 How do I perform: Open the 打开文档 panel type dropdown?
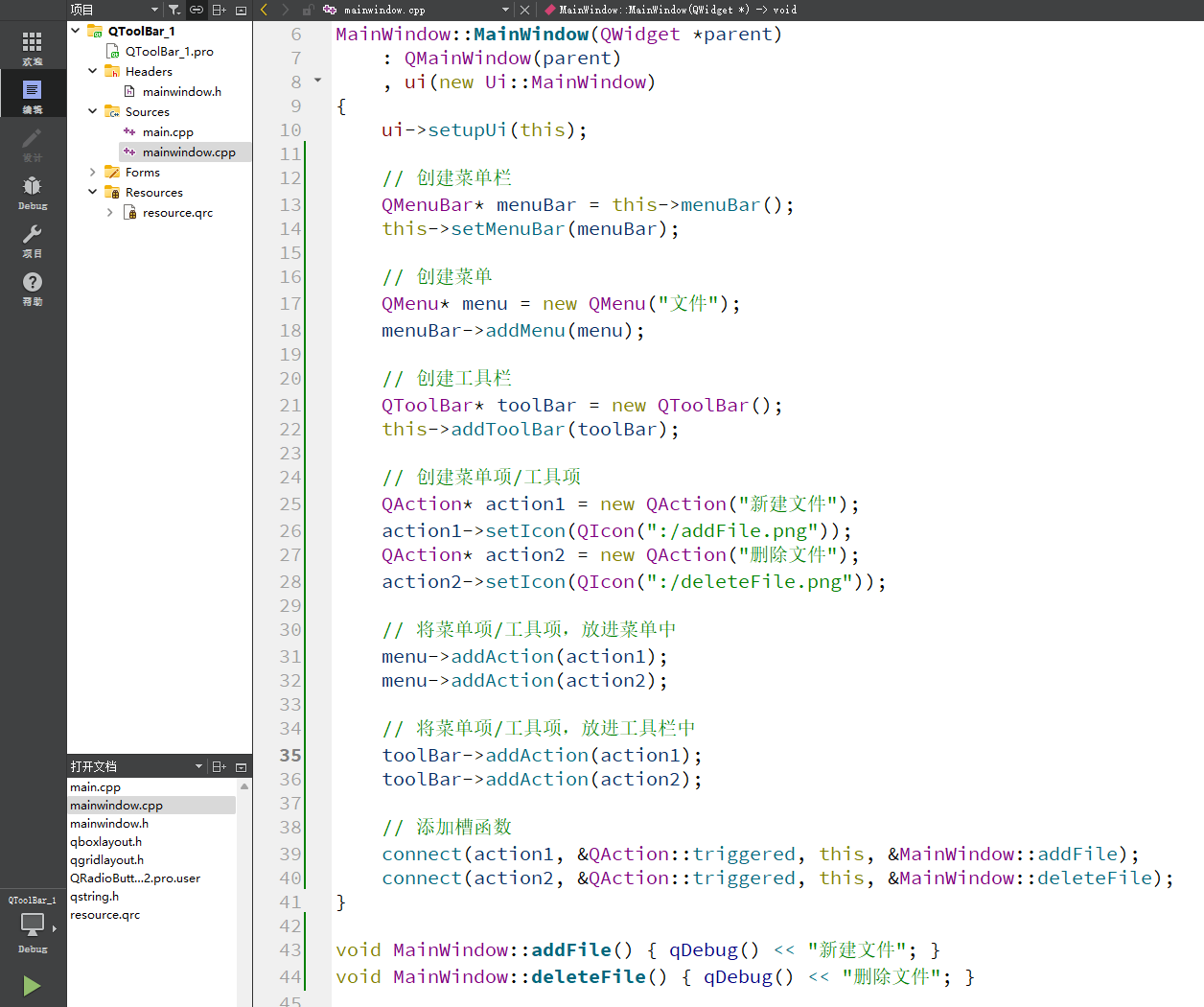tap(136, 766)
